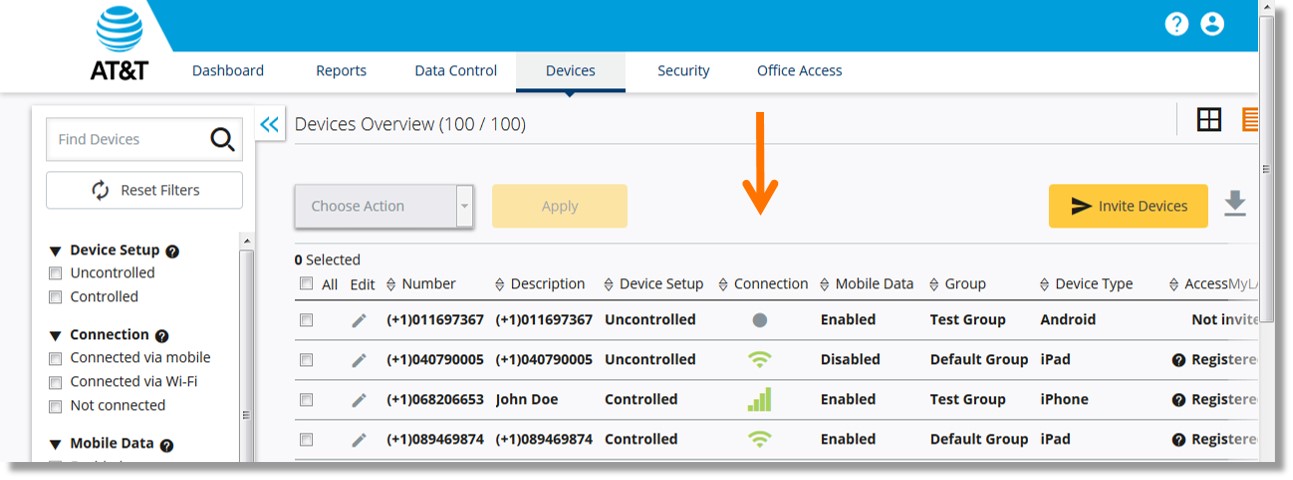The height and width of the screenshot is (480, 1293).
Task: Open the Office Access tab
Action: [799, 71]
